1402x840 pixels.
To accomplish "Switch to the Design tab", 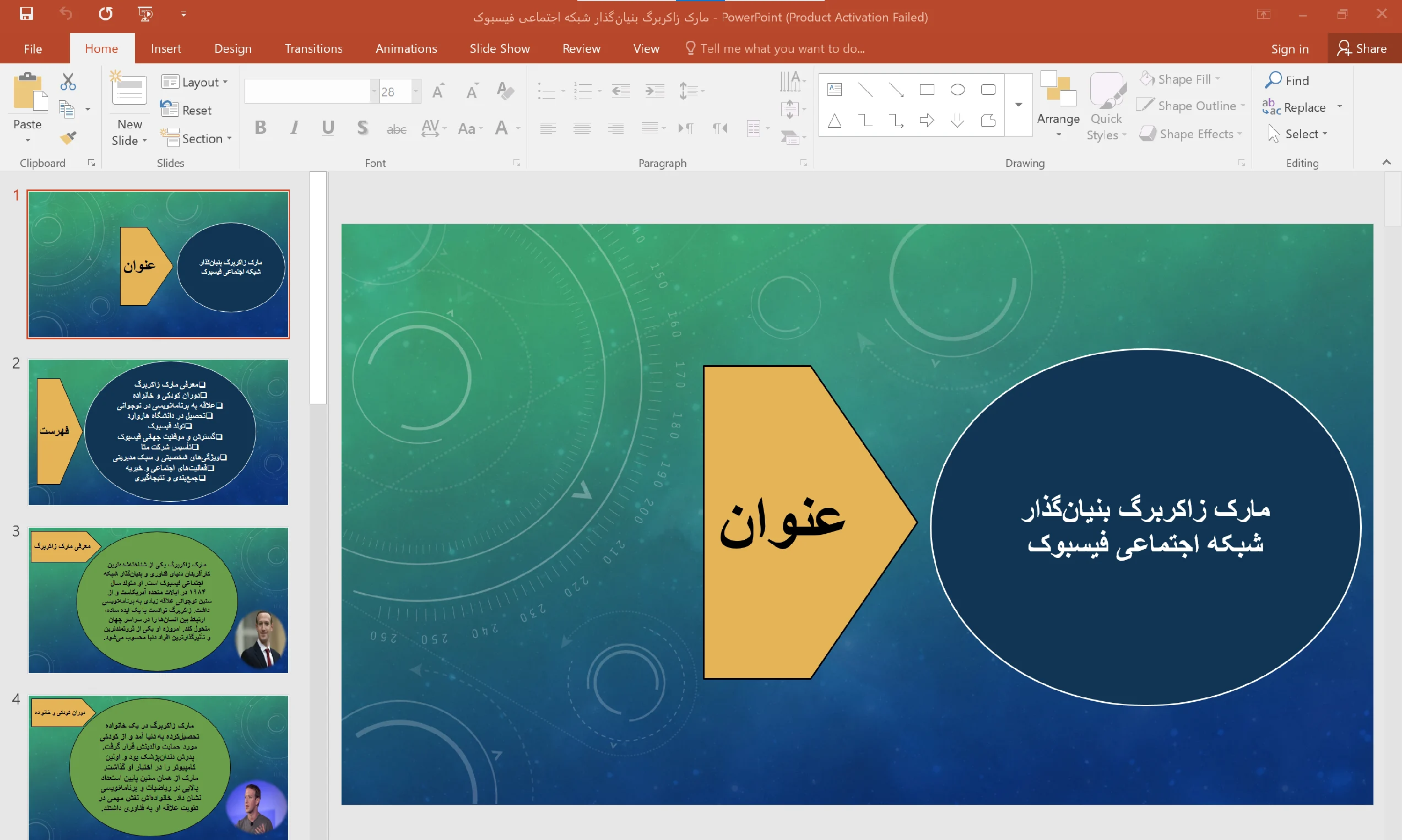I will pos(233,48).
